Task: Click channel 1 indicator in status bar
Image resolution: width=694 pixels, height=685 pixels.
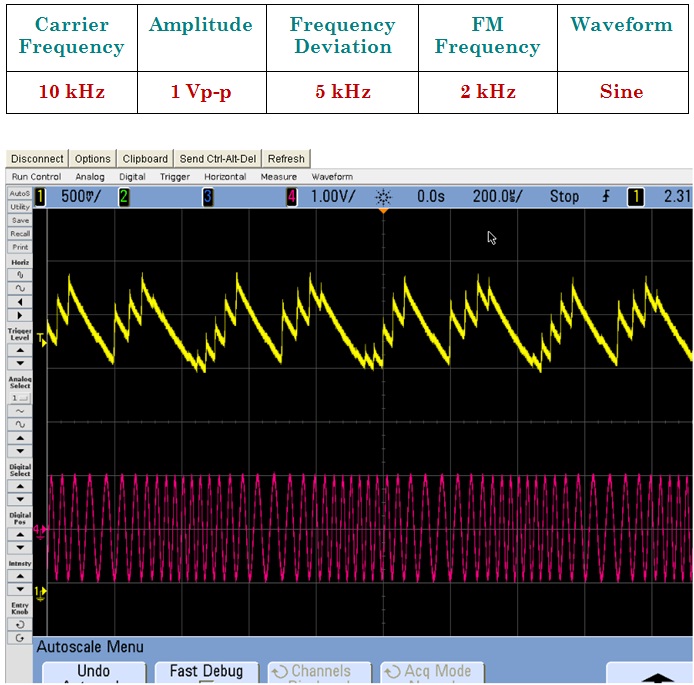Action: [x=40, y=196]
